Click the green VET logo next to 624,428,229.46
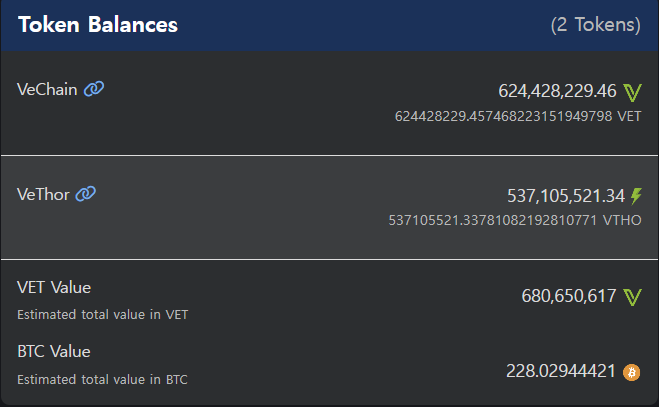 (x=632, y=92)
